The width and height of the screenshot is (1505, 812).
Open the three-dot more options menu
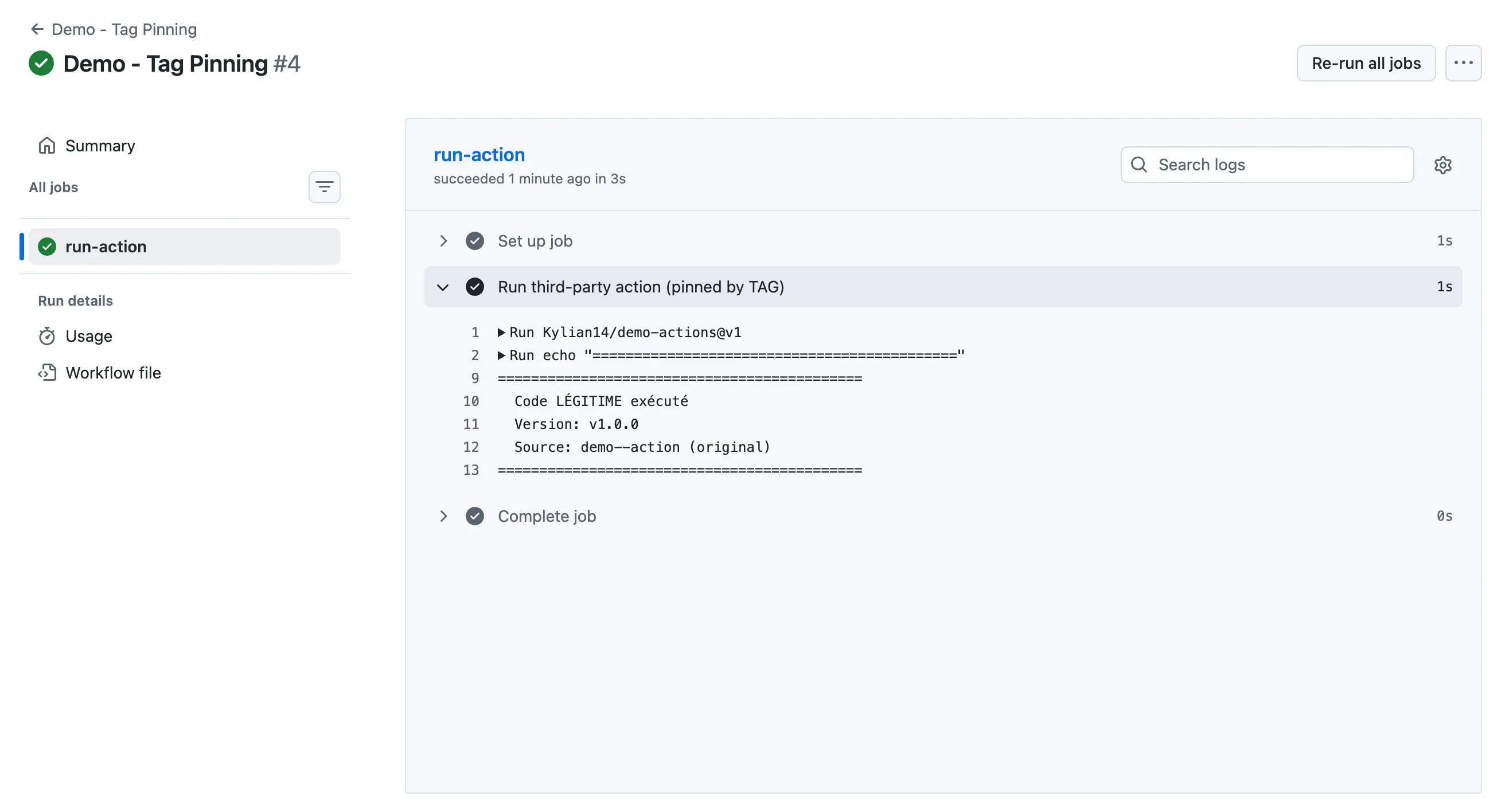(x=1463, y=63)
